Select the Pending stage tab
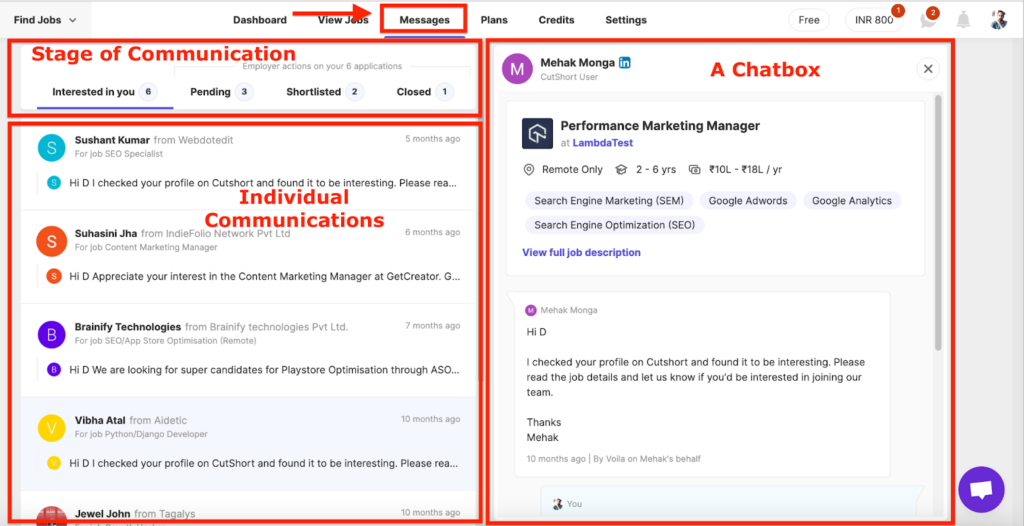This screenshot has height=526, width=1024. click(x=222, y=92)
